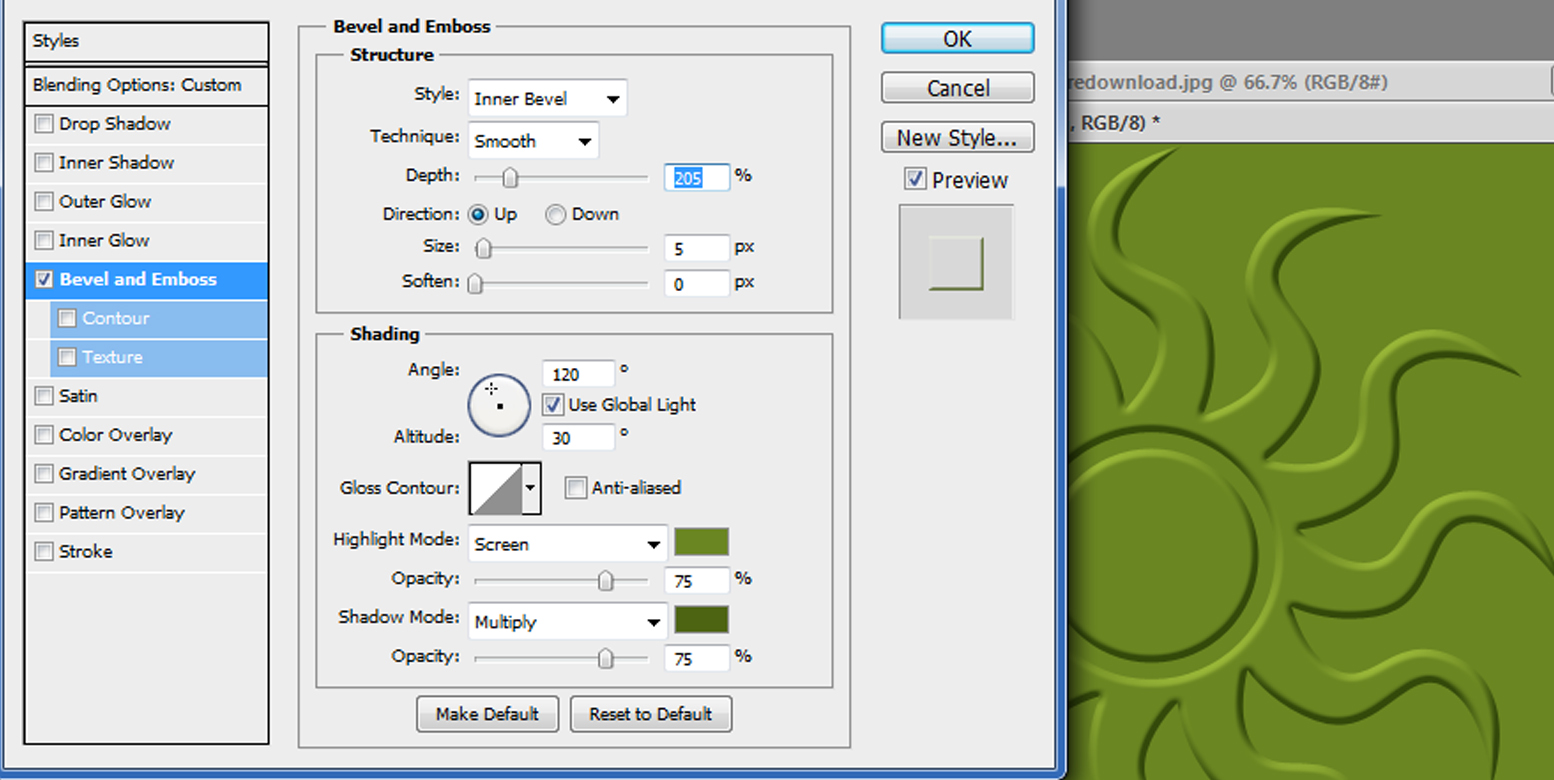Viewport: 1554px width, 780px height.
Task: Enable the Texture checkbox
Action: (67, 357)
